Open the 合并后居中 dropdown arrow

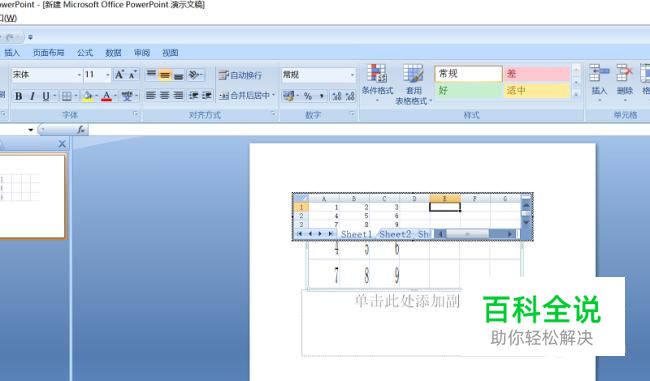click(274, 95)
